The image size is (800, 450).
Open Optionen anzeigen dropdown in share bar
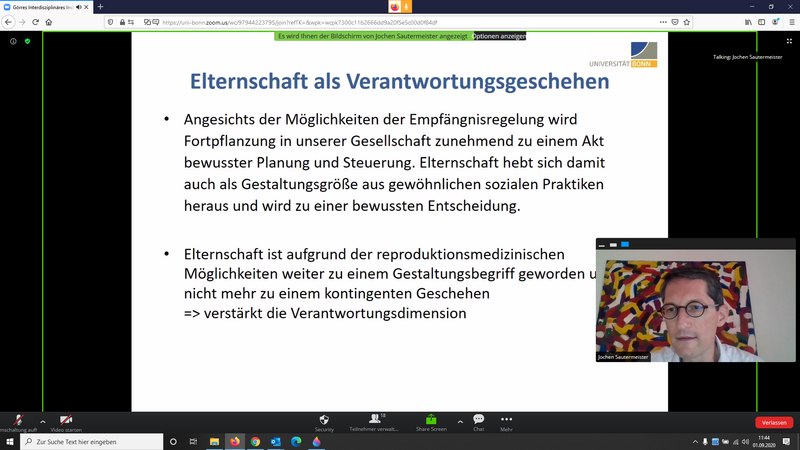click(499, 36)
